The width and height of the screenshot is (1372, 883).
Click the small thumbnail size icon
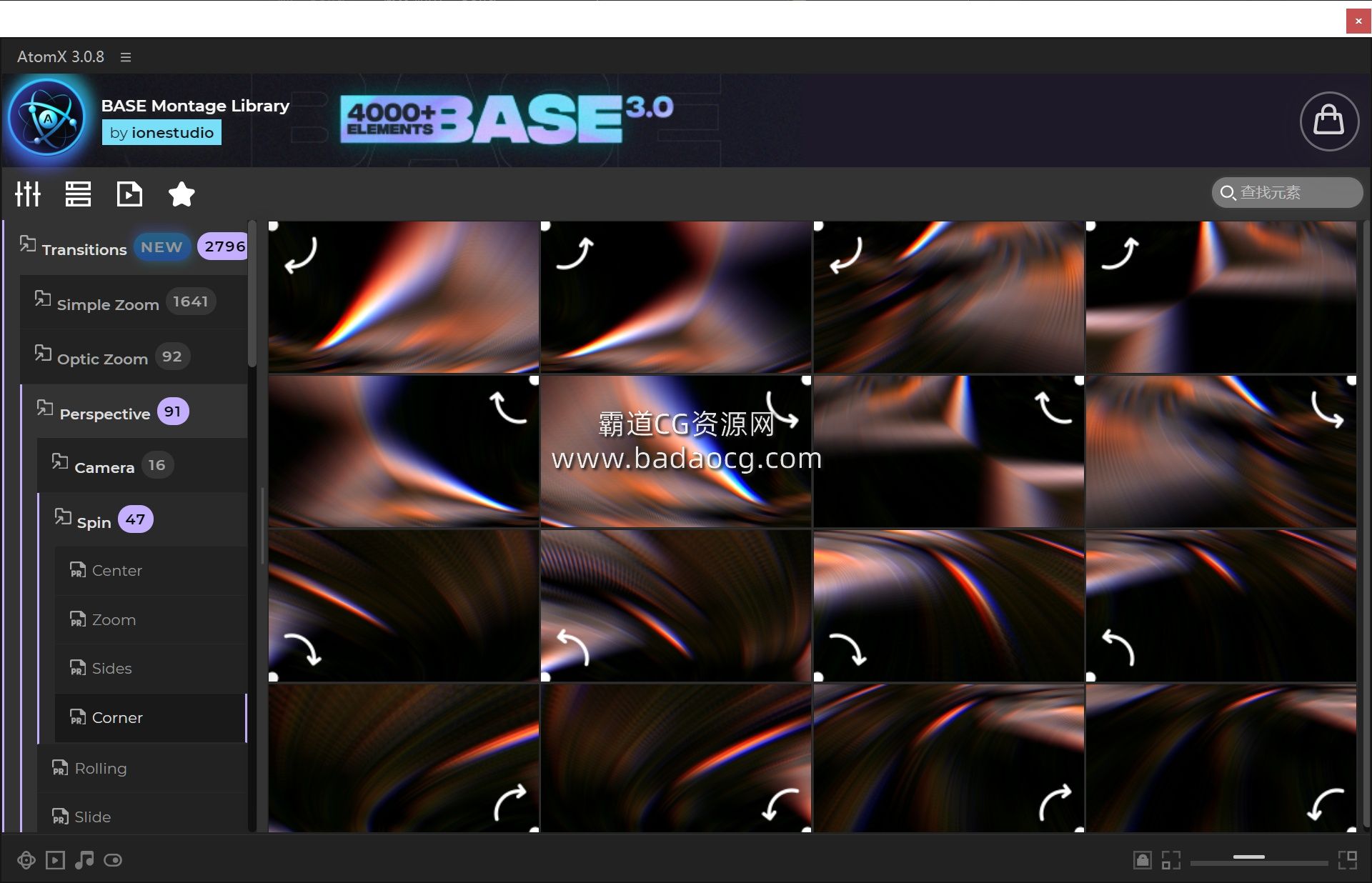(1171, 860)
